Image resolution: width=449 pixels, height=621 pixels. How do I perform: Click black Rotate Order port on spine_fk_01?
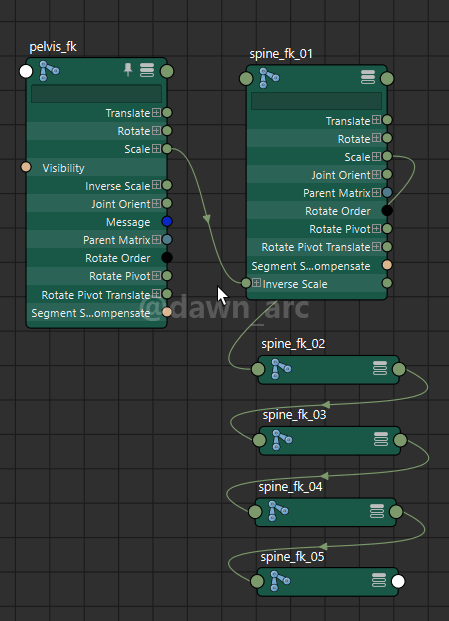(387, 210)
